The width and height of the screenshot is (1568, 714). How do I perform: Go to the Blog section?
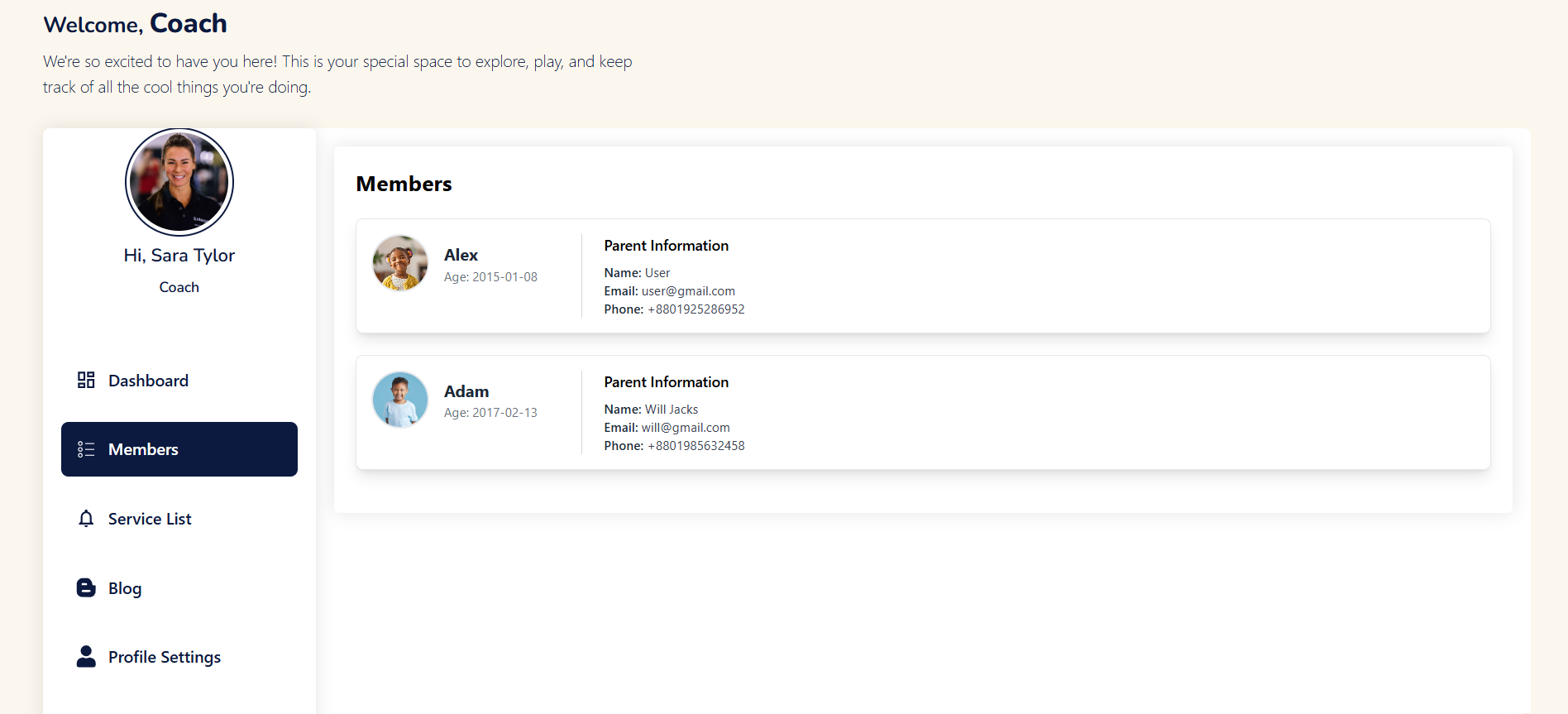(x=179, y=588)
